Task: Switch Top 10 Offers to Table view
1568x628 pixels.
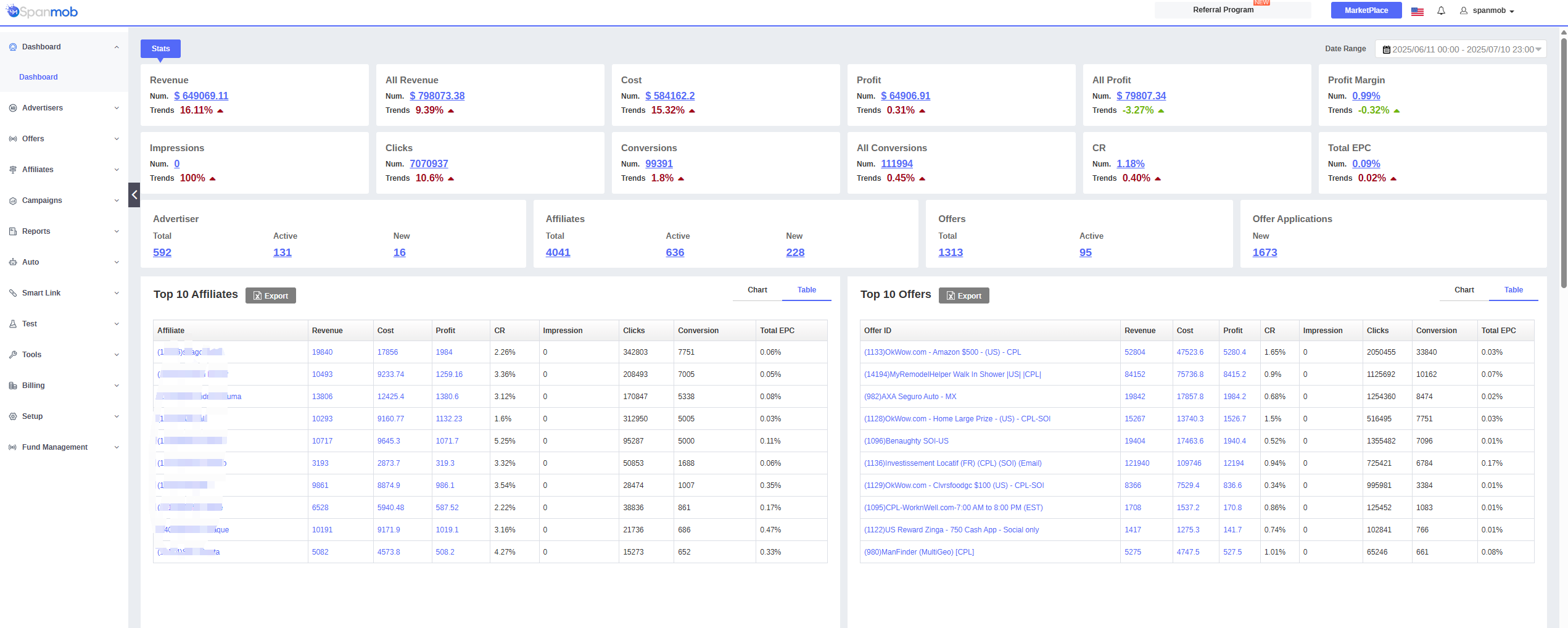Action: [x=1513, y=290]
